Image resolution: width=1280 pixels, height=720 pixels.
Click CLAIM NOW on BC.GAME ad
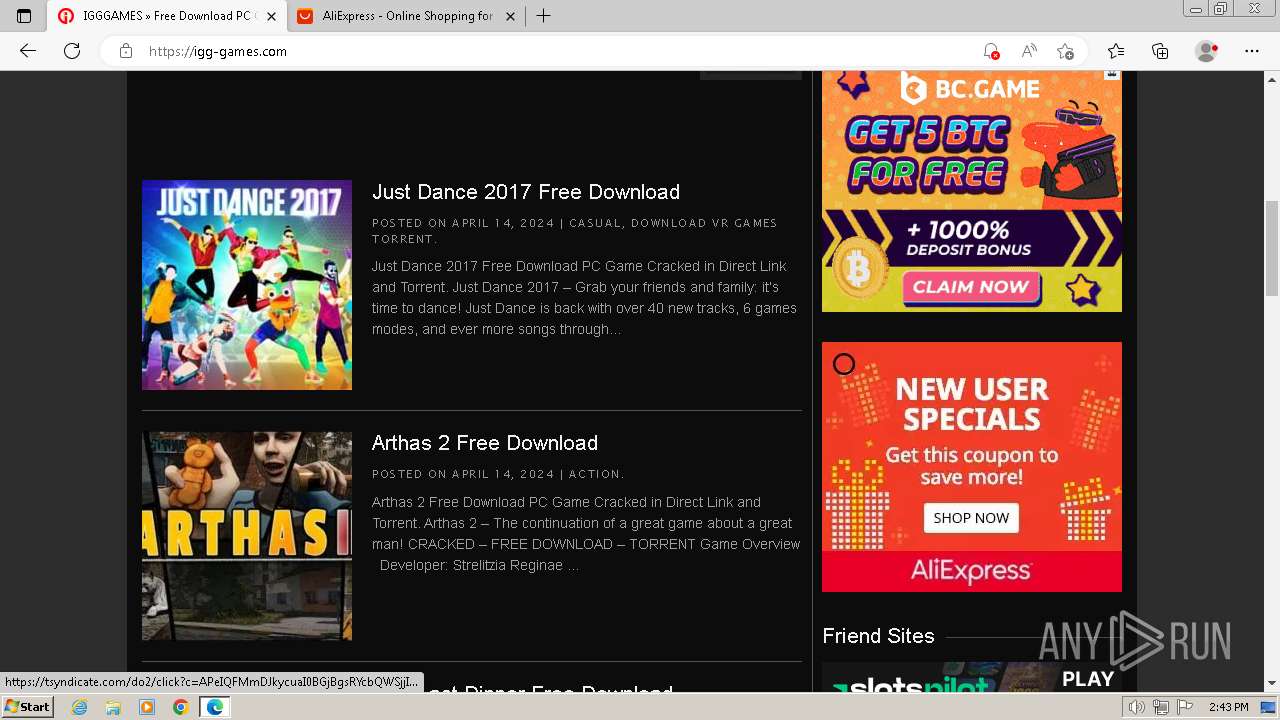971,287
